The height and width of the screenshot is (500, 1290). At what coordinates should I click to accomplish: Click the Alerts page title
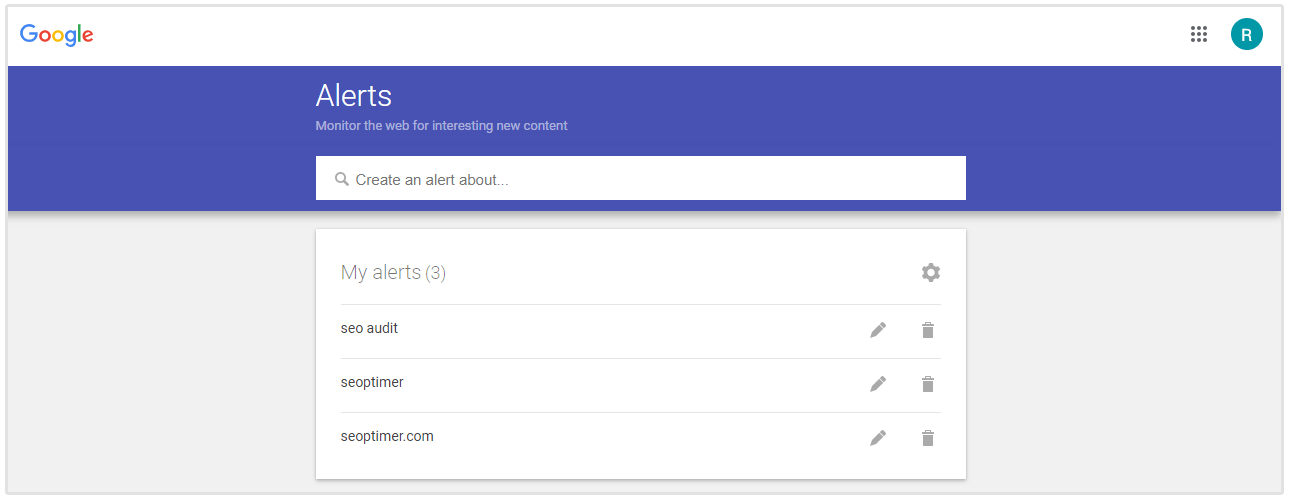click(353, 96)
